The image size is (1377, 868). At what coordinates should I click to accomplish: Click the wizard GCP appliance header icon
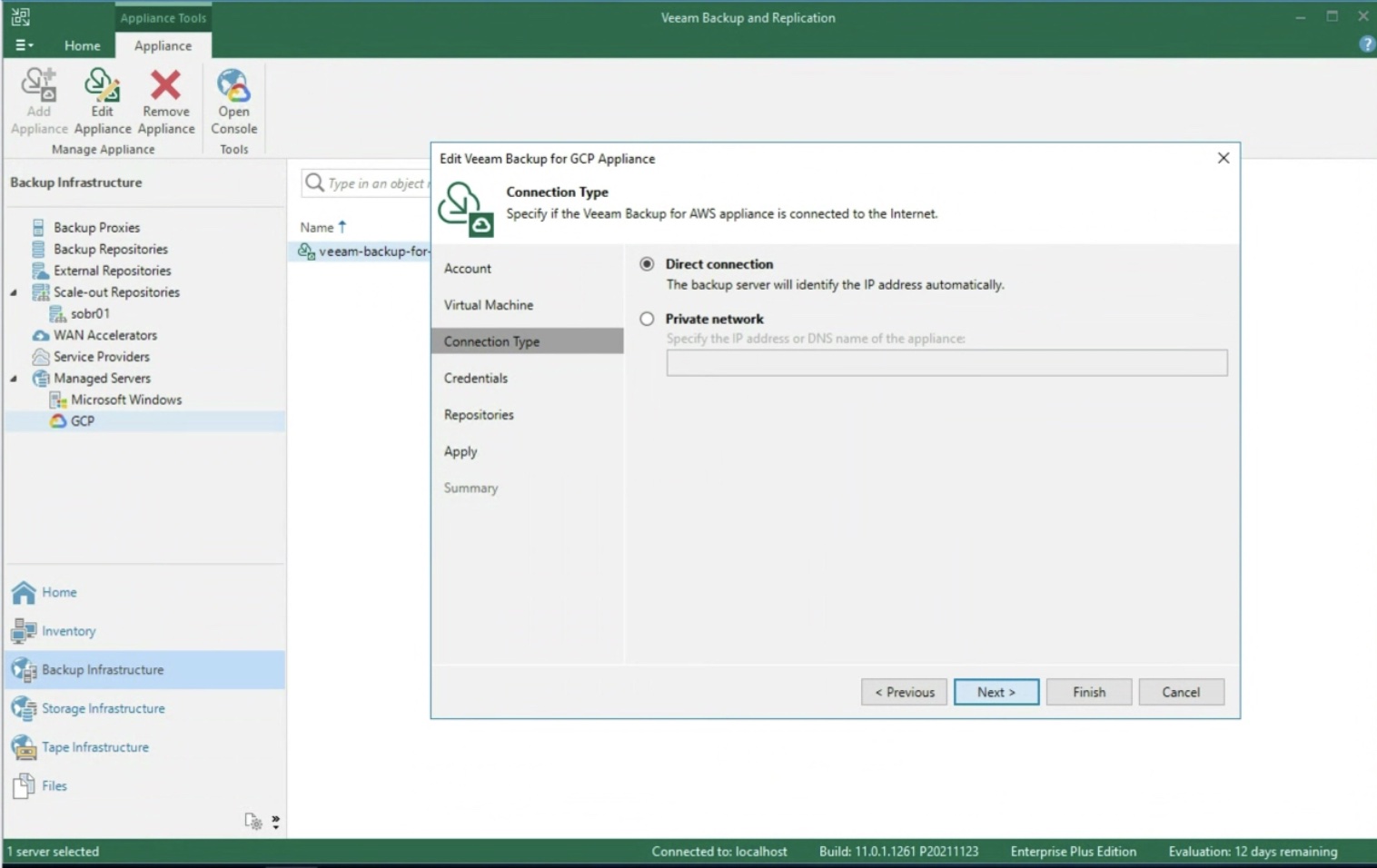[x=466, y=209]
